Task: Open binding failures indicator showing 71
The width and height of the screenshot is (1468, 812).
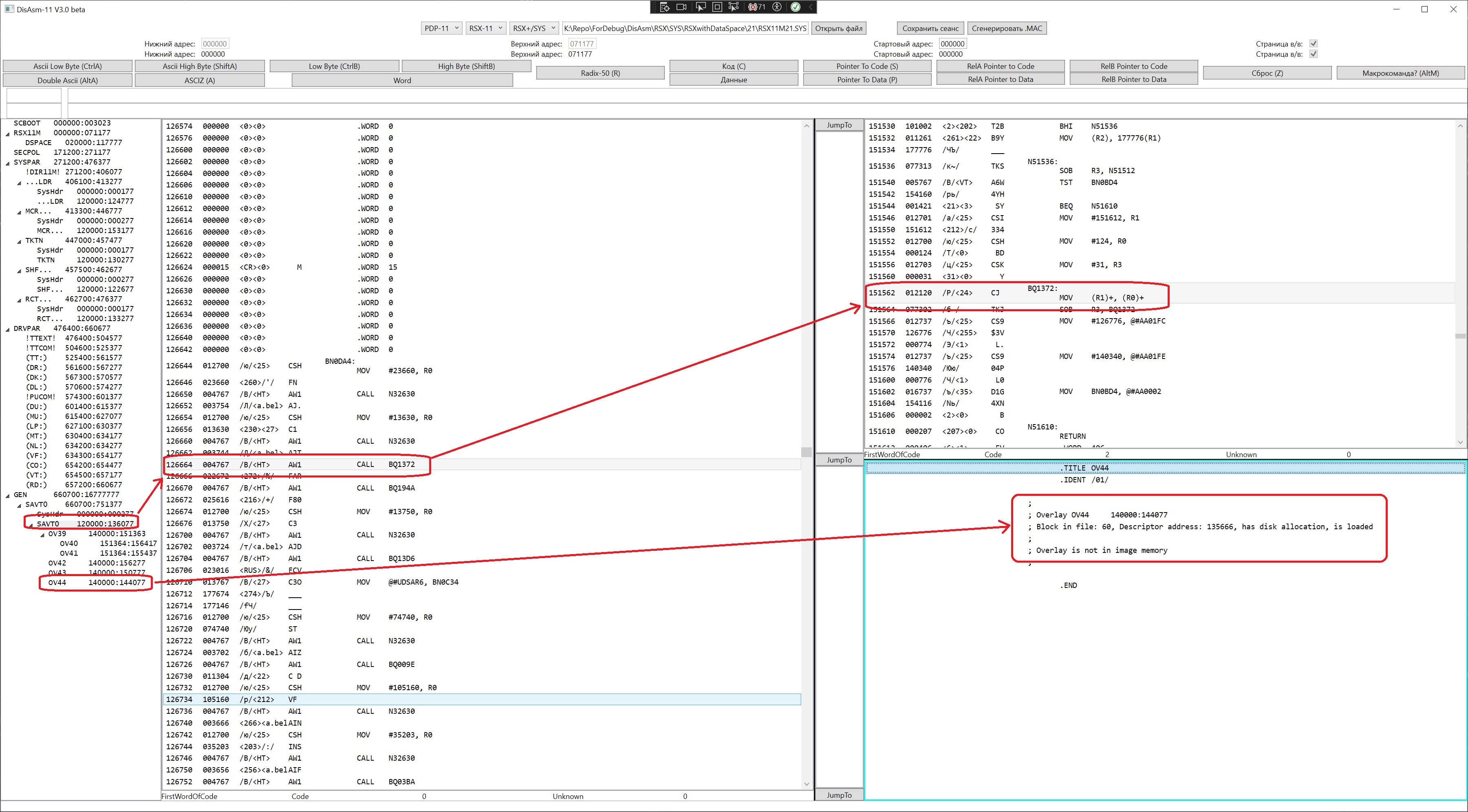Action: point(757,7)
